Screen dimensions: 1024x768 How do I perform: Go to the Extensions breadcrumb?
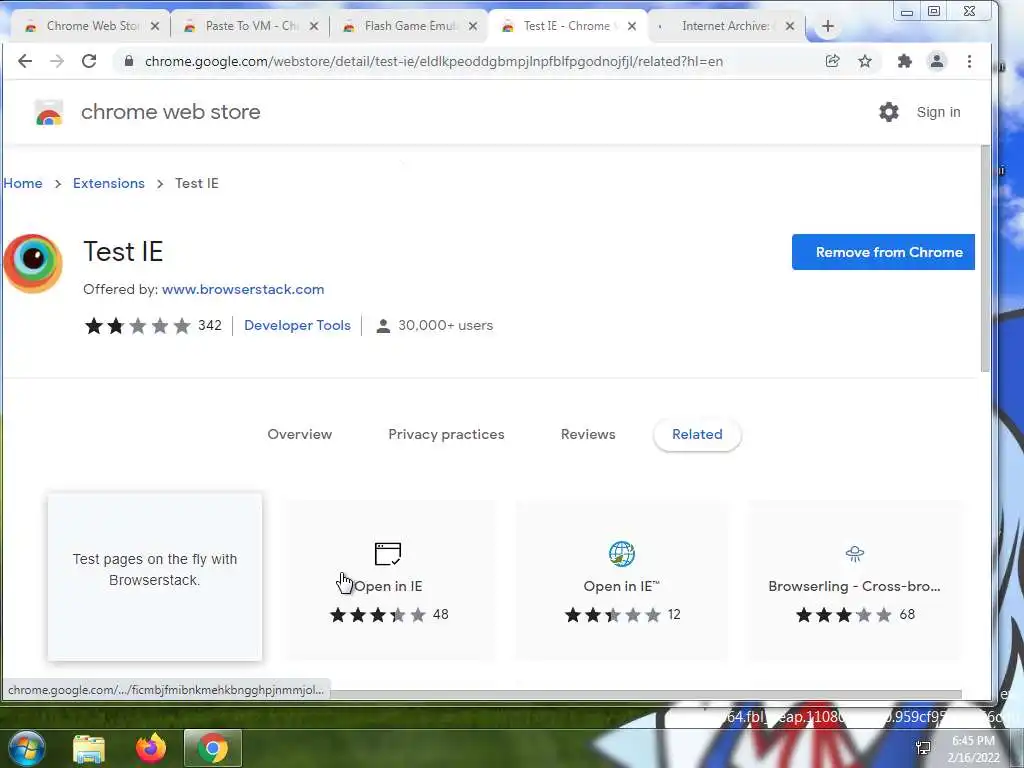tap(108, 184)
